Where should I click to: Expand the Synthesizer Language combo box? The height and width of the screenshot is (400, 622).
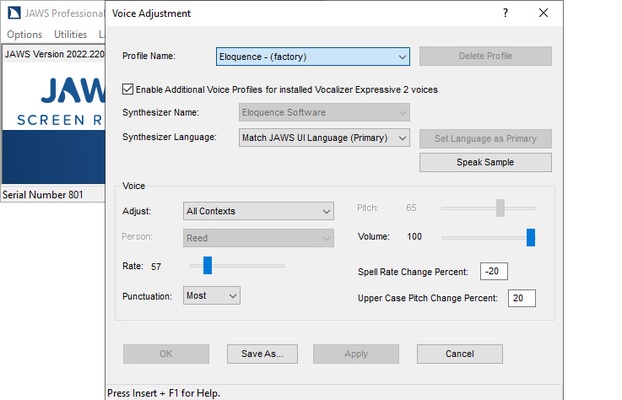tap(324, 137)
